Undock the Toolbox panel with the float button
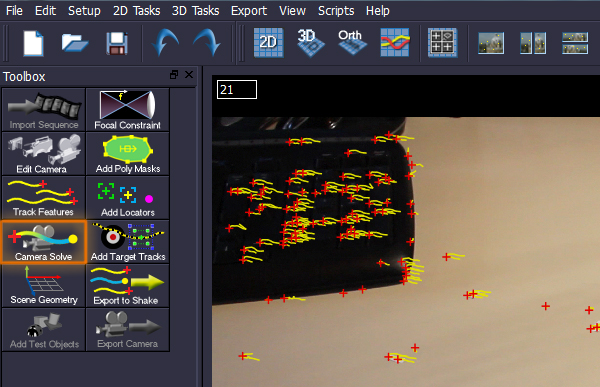This screenshot has width=600, height=387. coord(174,75)
